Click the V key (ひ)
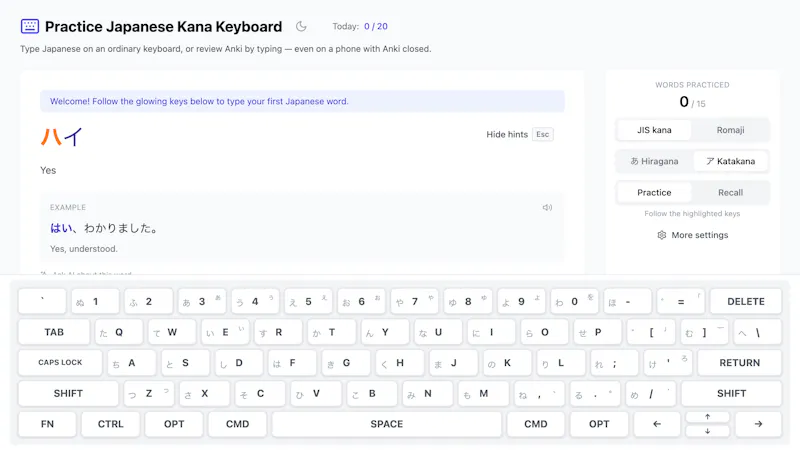800x450 pixels. tap(316, 393)
